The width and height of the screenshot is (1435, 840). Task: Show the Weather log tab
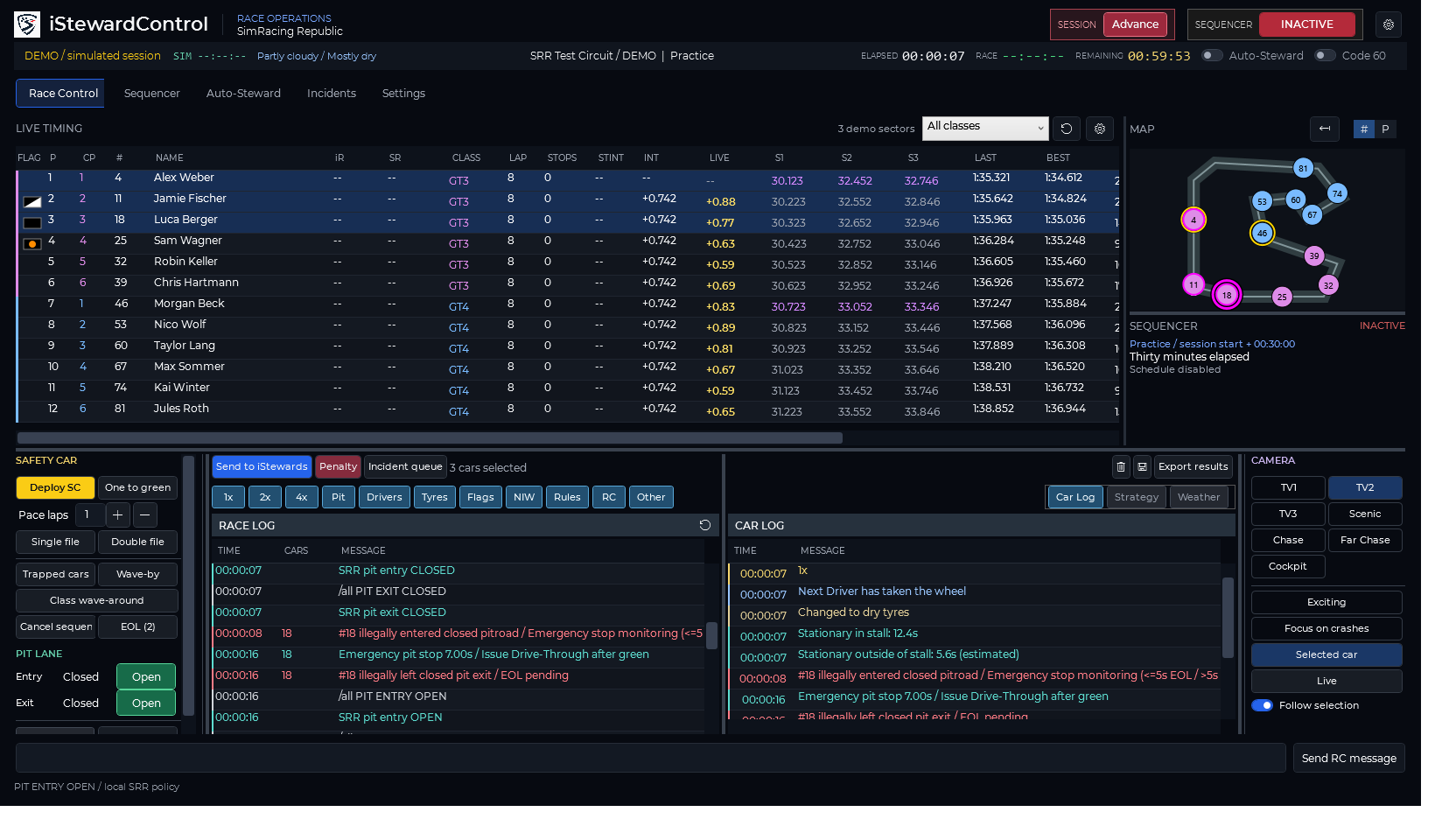[x=1198, y=497]
